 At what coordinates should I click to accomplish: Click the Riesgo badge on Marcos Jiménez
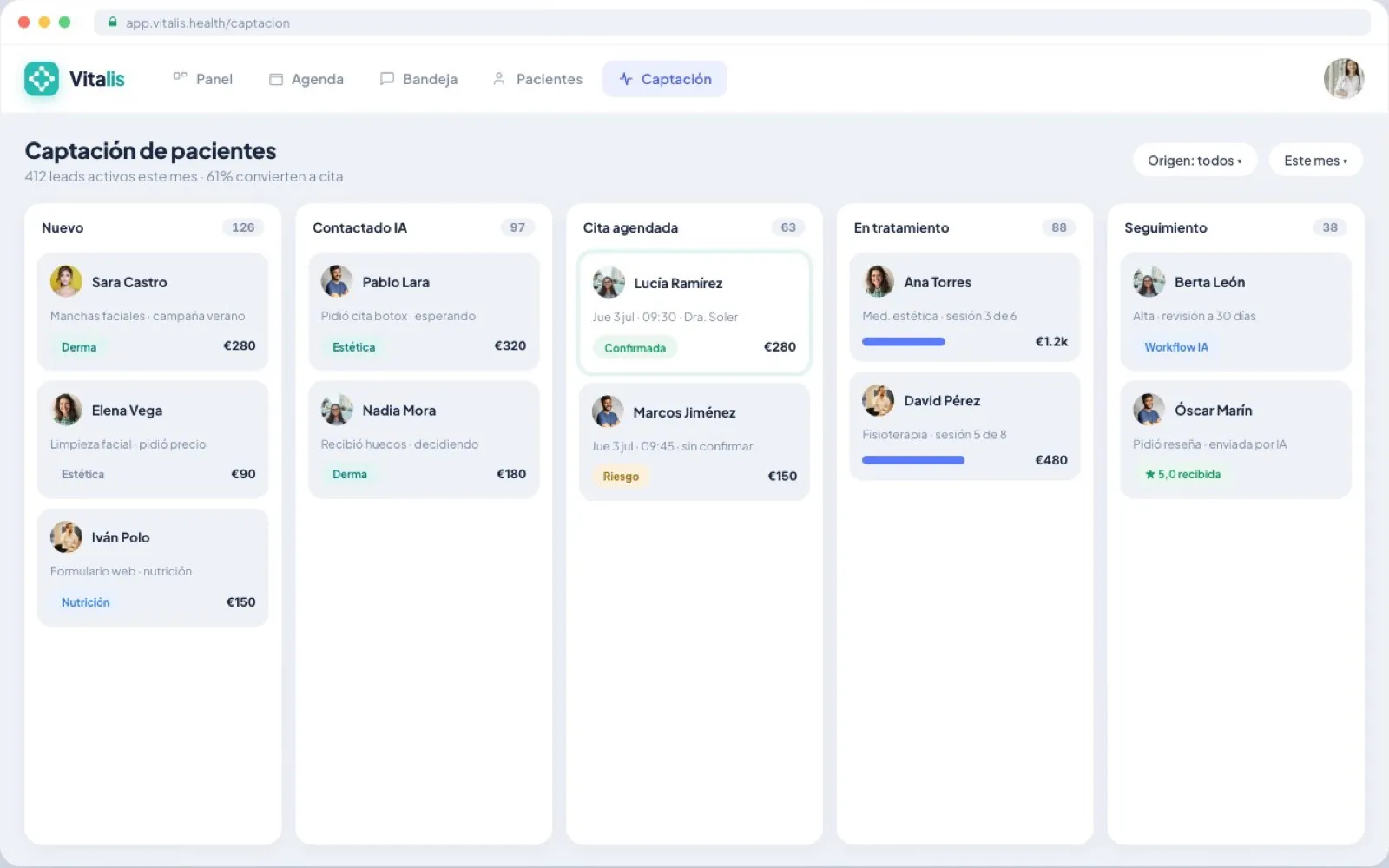click(x=621, y=477)
